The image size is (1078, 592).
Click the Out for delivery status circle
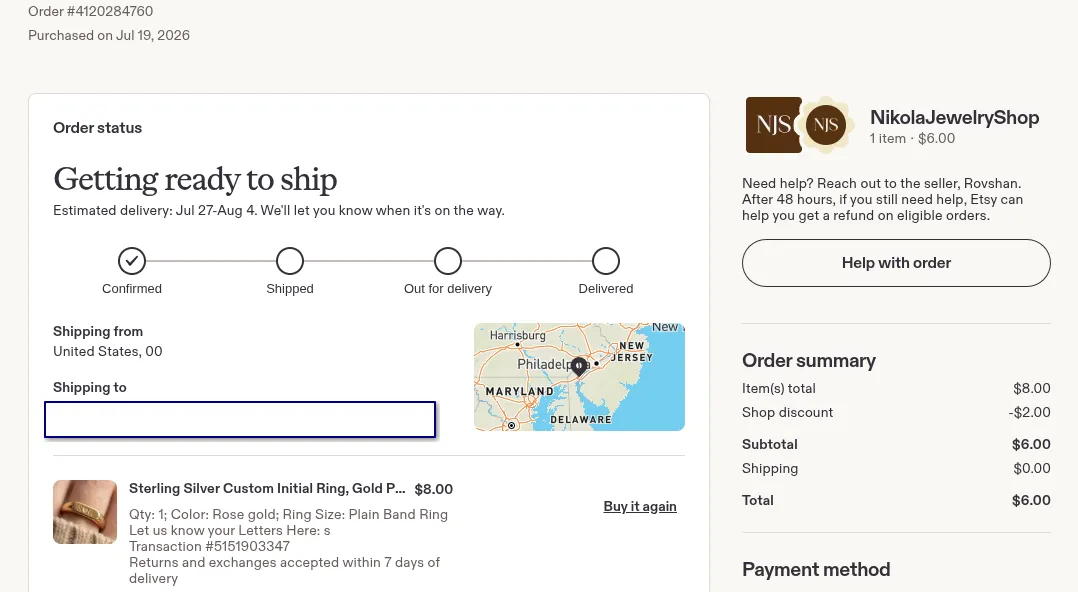pos(448,261)
